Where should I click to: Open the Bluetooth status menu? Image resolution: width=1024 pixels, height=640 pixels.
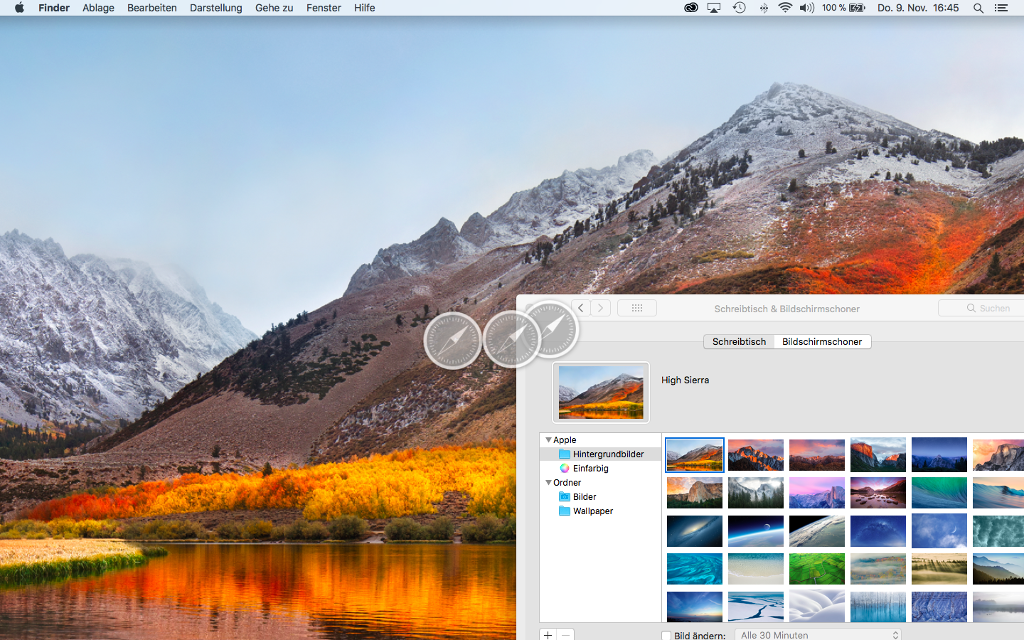[x=763, y=8]
